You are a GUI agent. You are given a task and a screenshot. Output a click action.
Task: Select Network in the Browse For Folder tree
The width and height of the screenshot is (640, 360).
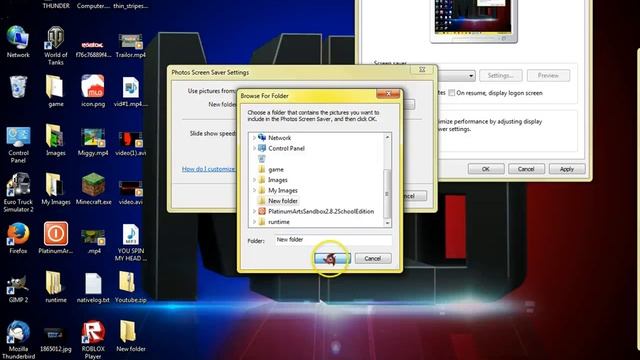point(280,138)
